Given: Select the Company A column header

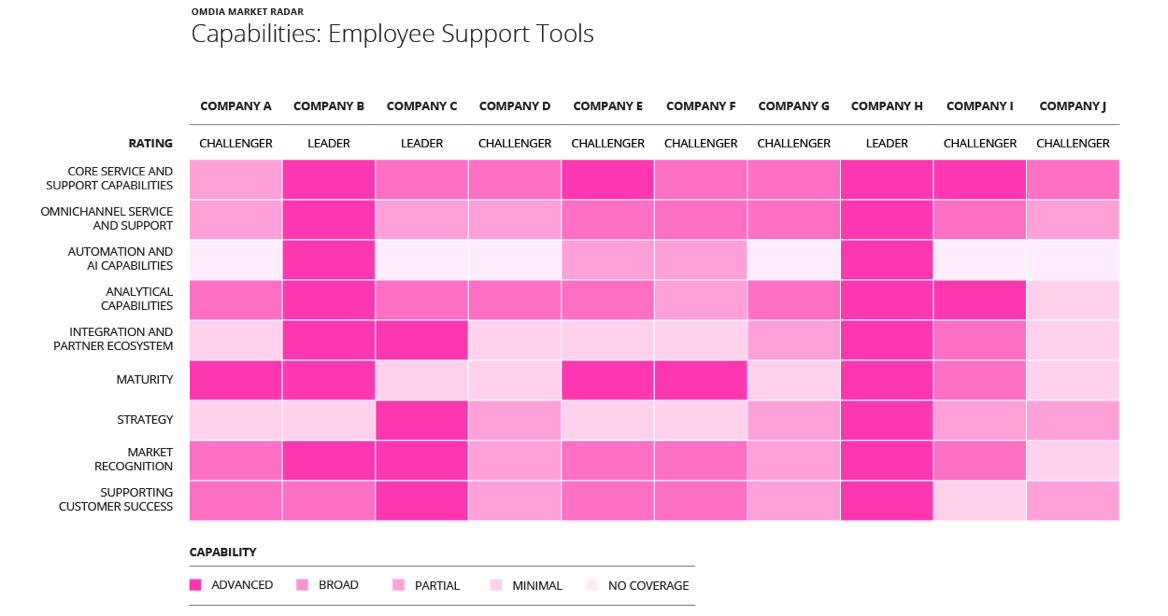Looking at the screenshot, I should pyautogui.click(x=236, y=106).
